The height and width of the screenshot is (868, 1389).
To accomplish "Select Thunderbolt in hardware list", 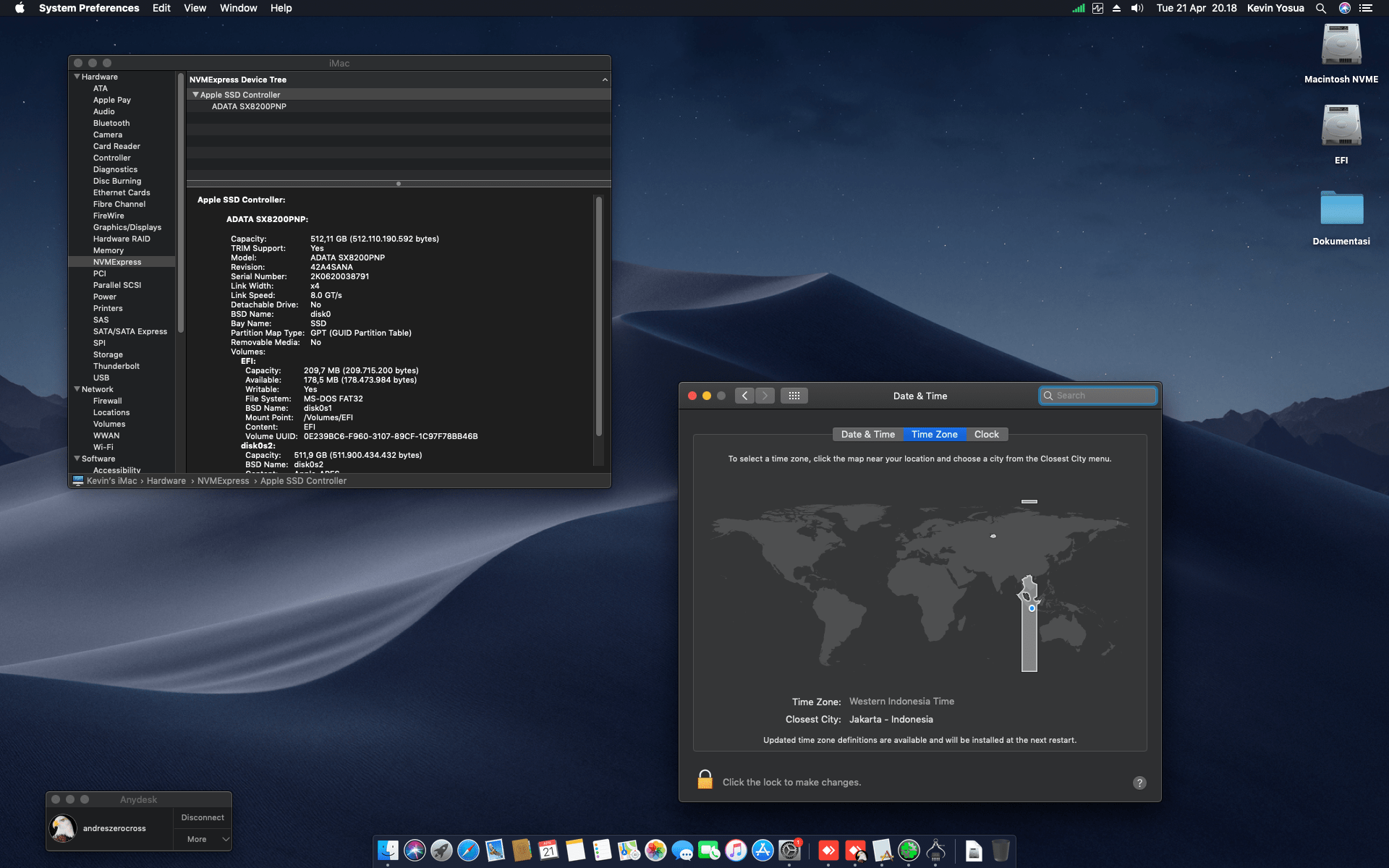I will pyautogui.click(x=116, y=366).
